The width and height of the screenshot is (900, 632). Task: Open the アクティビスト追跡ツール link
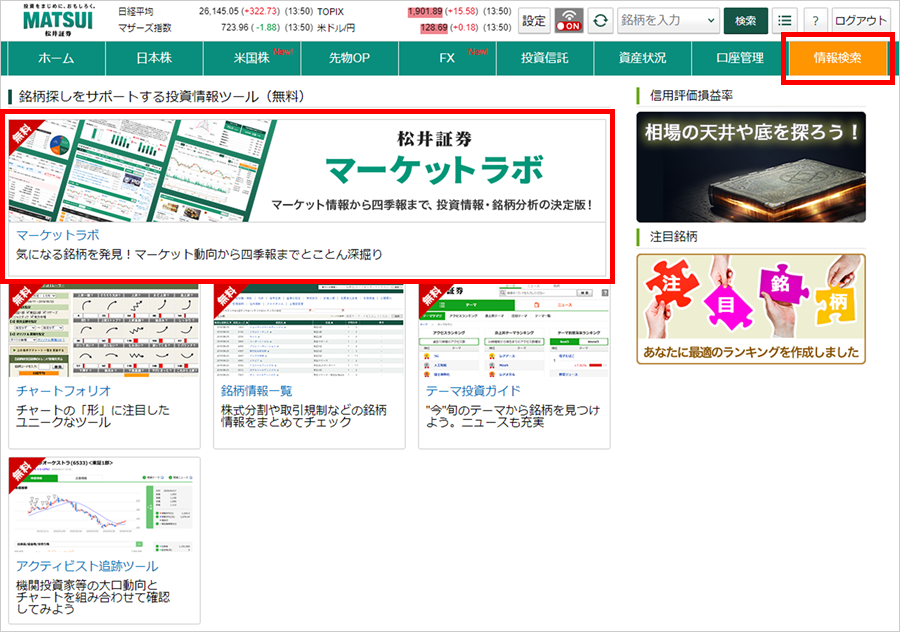click(x=87, y=566)
